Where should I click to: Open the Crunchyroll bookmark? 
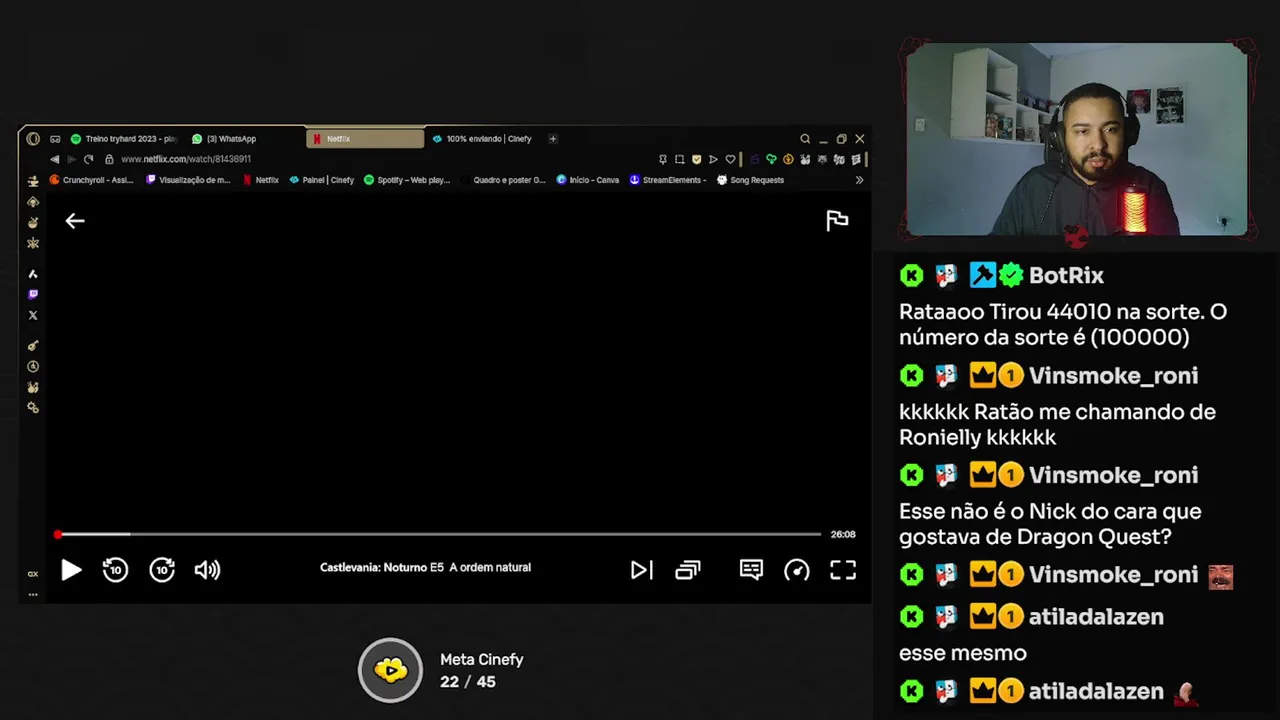91,180
